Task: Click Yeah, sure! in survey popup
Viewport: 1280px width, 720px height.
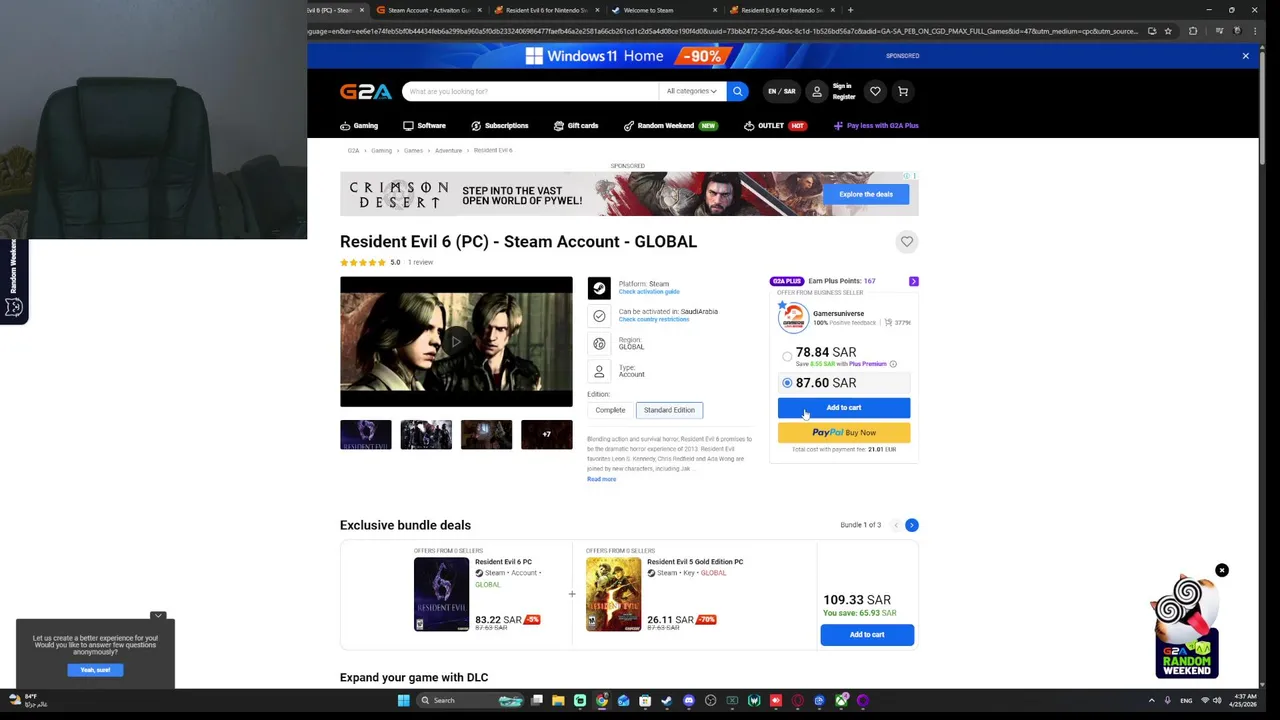Action: pos(96,670)
